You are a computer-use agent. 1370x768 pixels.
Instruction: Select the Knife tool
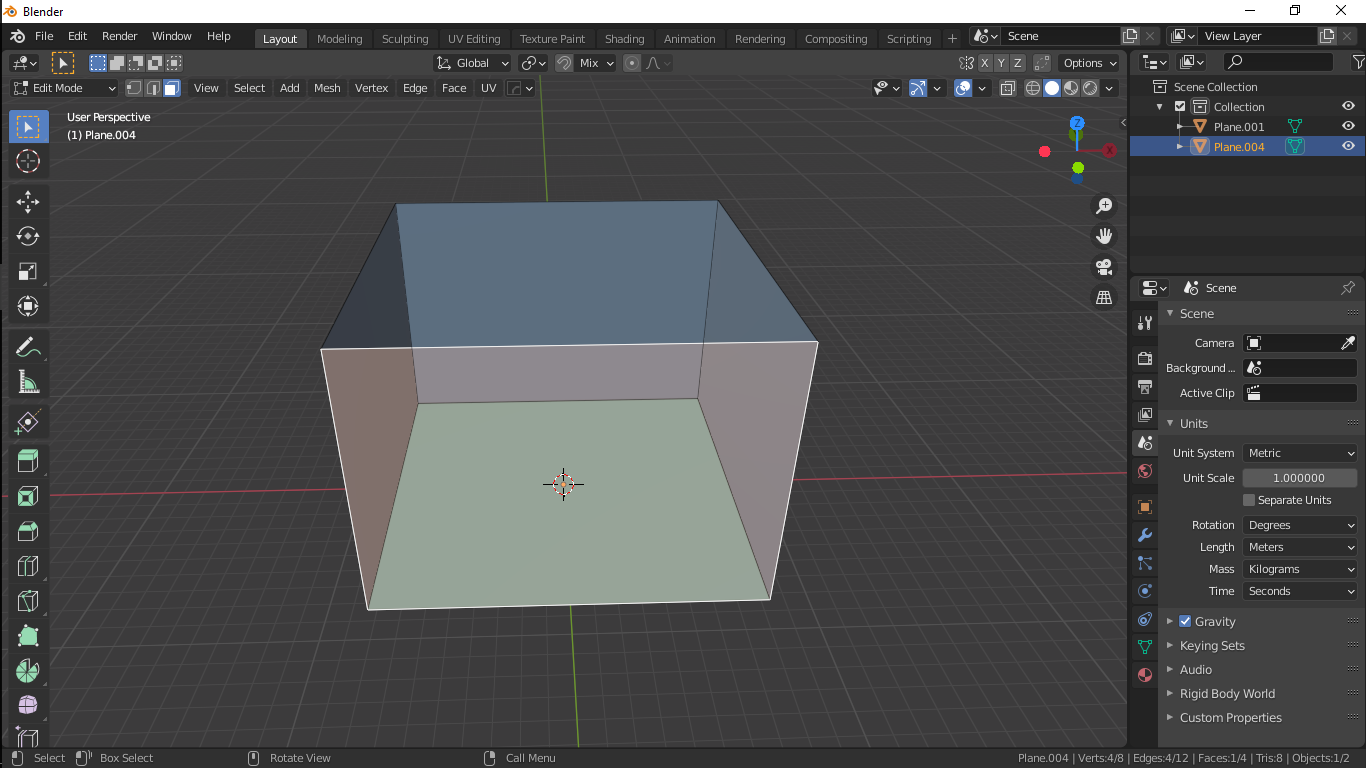click(x=28, y=601)
